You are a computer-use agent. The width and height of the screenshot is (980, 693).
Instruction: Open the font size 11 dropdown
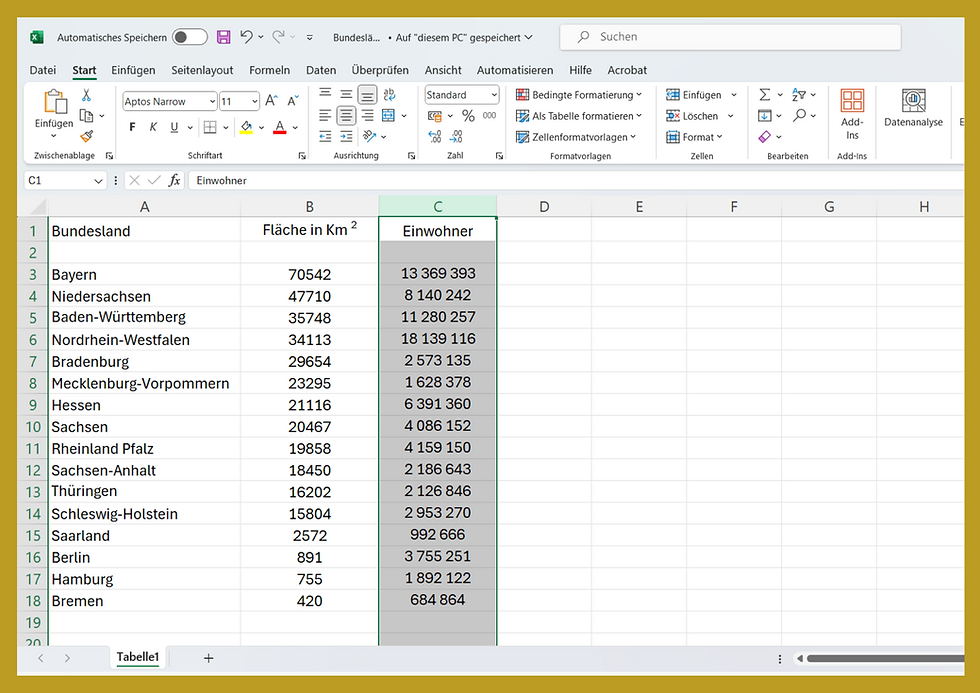click(x=254, y=101)
